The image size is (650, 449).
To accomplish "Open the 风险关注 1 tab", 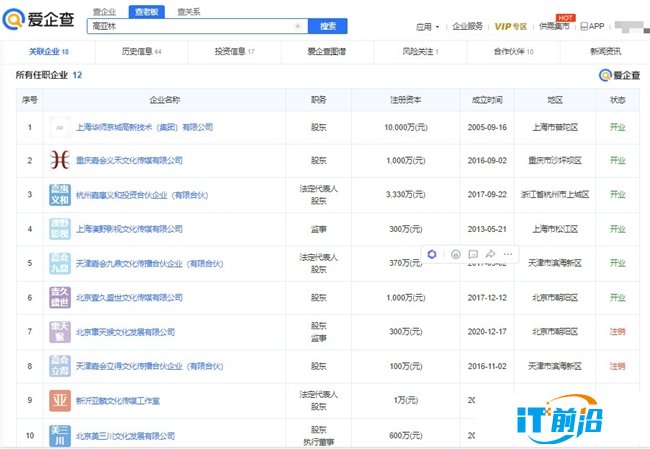I will pos(420,52).
